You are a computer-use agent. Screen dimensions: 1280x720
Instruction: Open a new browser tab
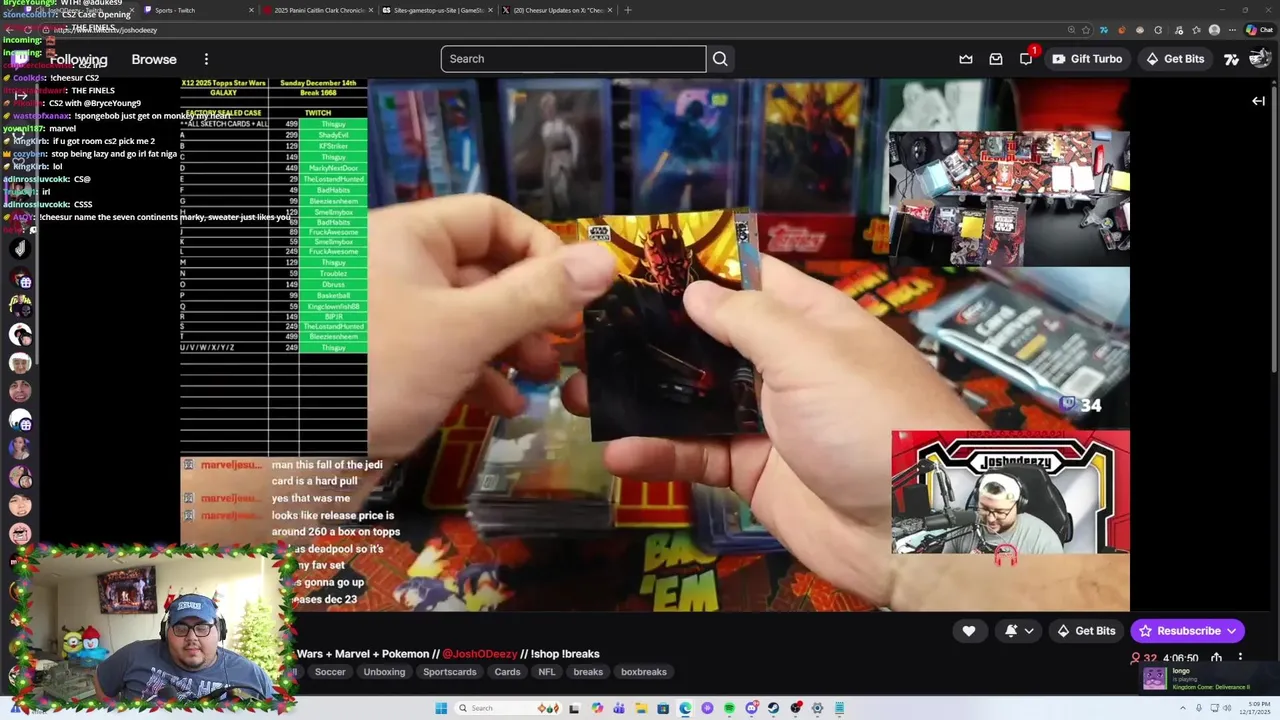coord(628,10)
